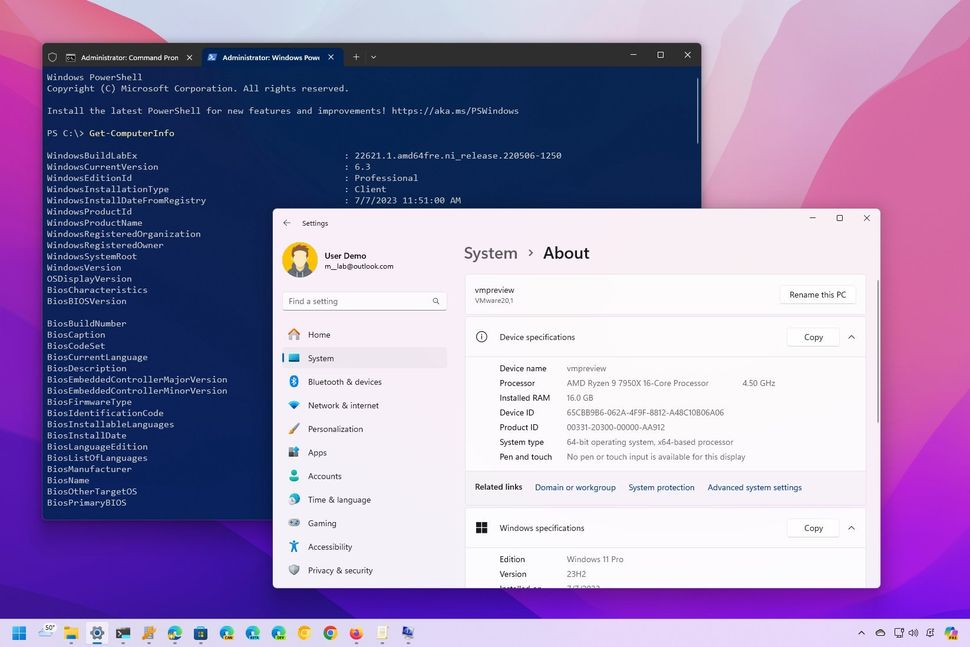Open Accessibility settings

pos(330,546)
